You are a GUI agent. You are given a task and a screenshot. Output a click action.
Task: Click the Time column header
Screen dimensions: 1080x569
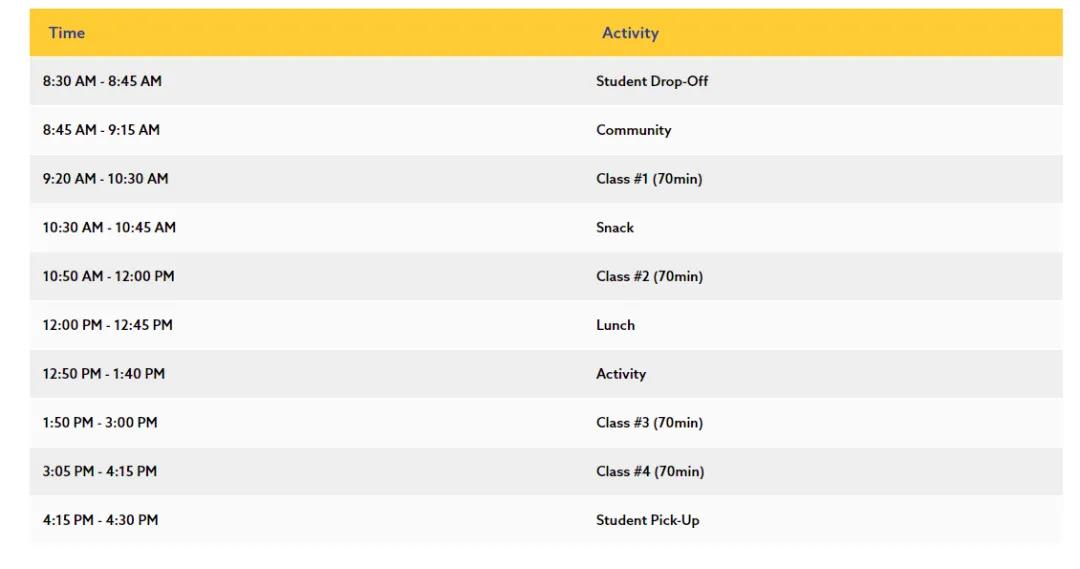coord(67,33)
